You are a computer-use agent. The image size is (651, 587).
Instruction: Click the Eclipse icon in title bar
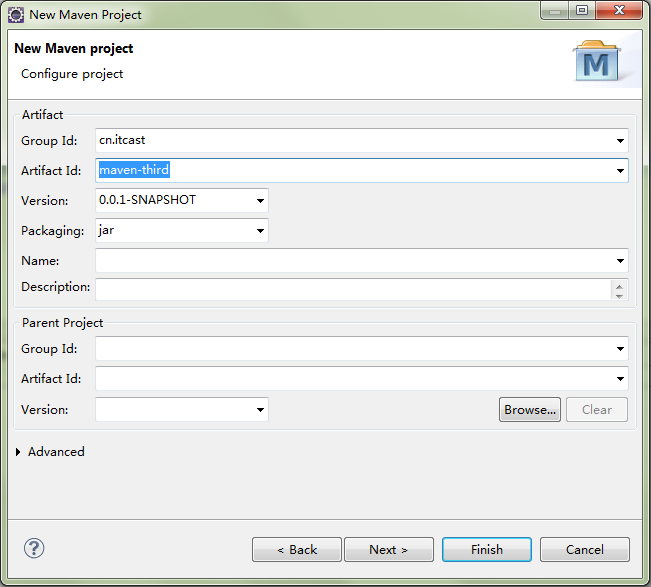coord(16,14)
